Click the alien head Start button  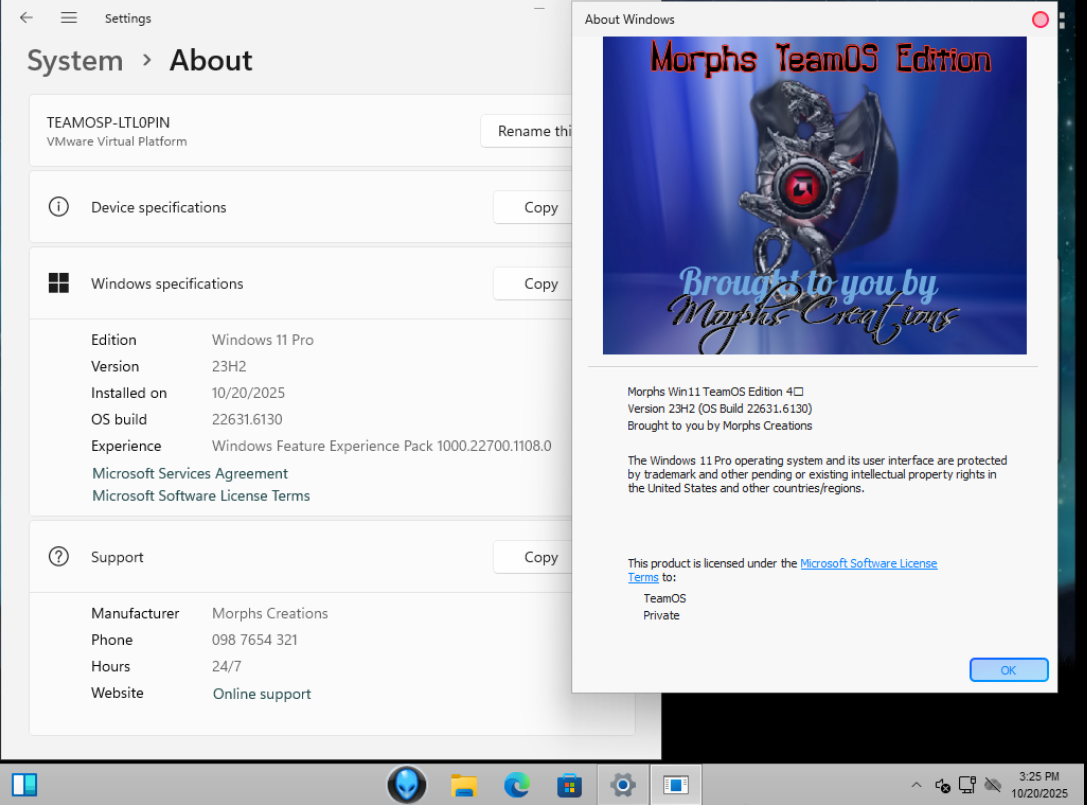(407, 785)
